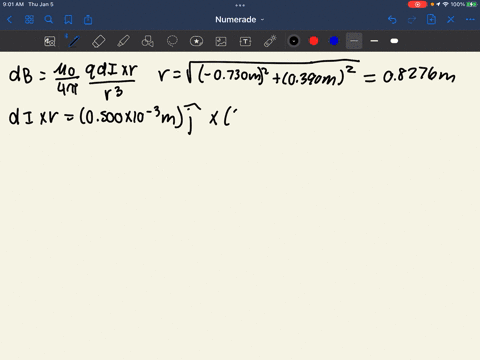Image resolution: width=480 pixels, height=360 pixels.
Task: Select the Lasso tool
Action: click(x=172, y=41)
